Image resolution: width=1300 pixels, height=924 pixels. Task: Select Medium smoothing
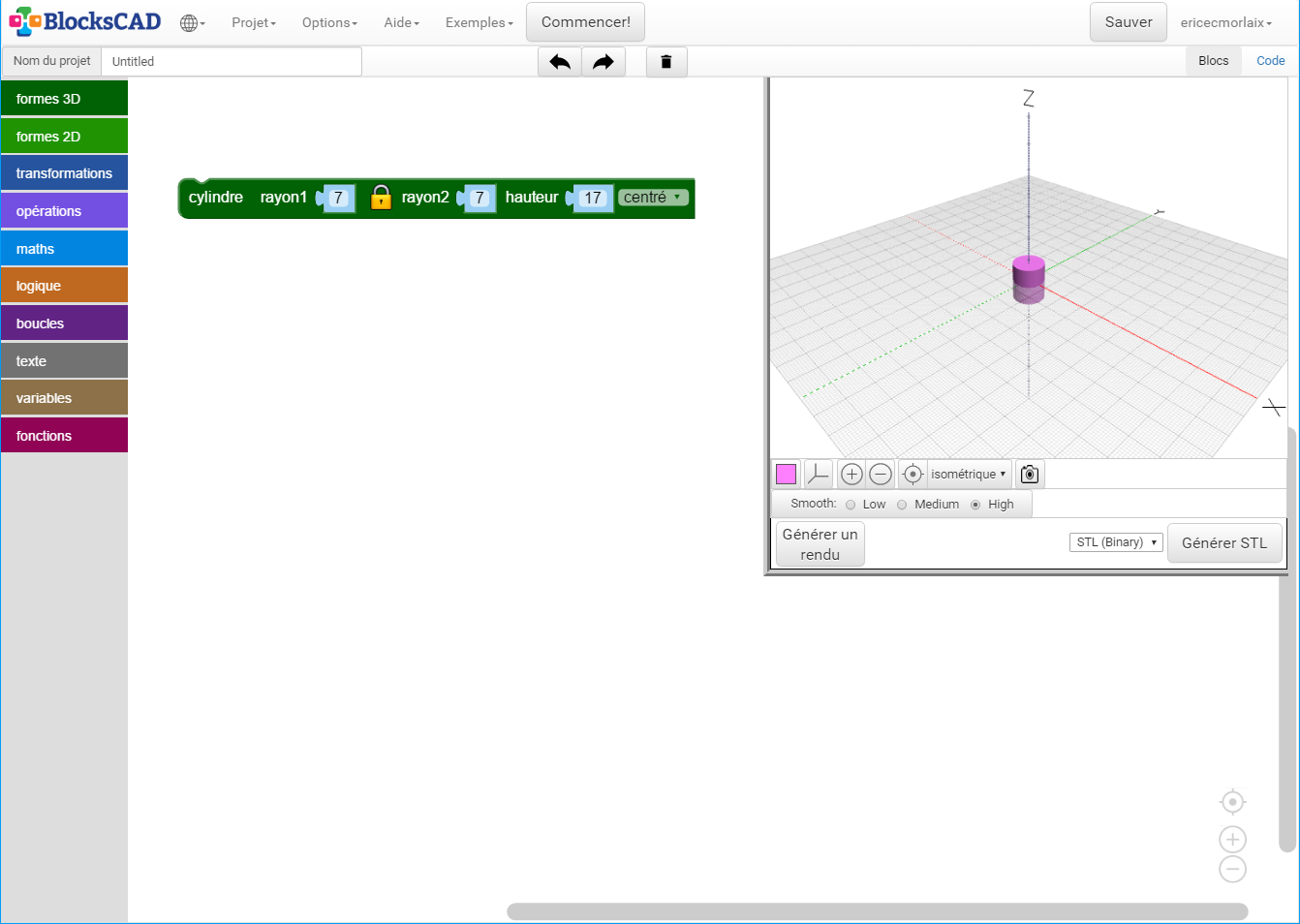[x=902, y=505]
